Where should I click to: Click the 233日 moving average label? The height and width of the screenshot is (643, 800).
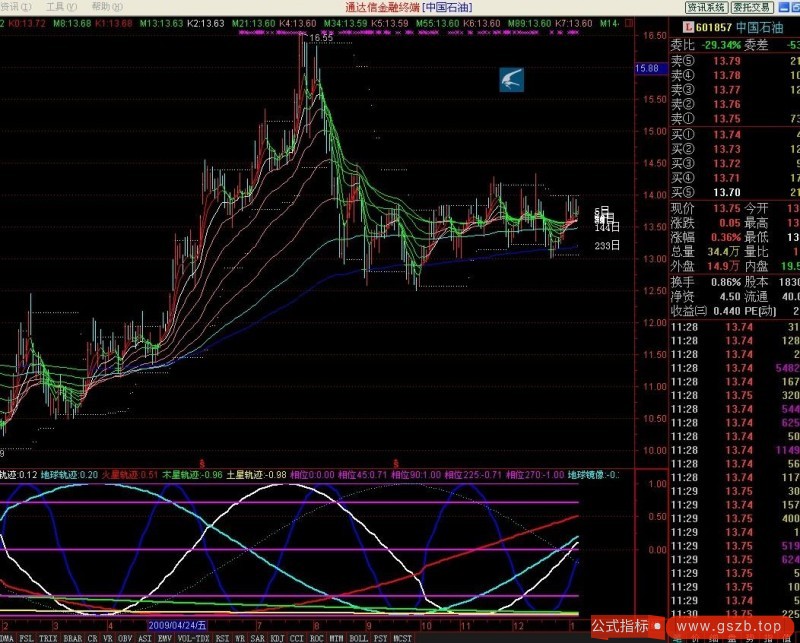606,245
